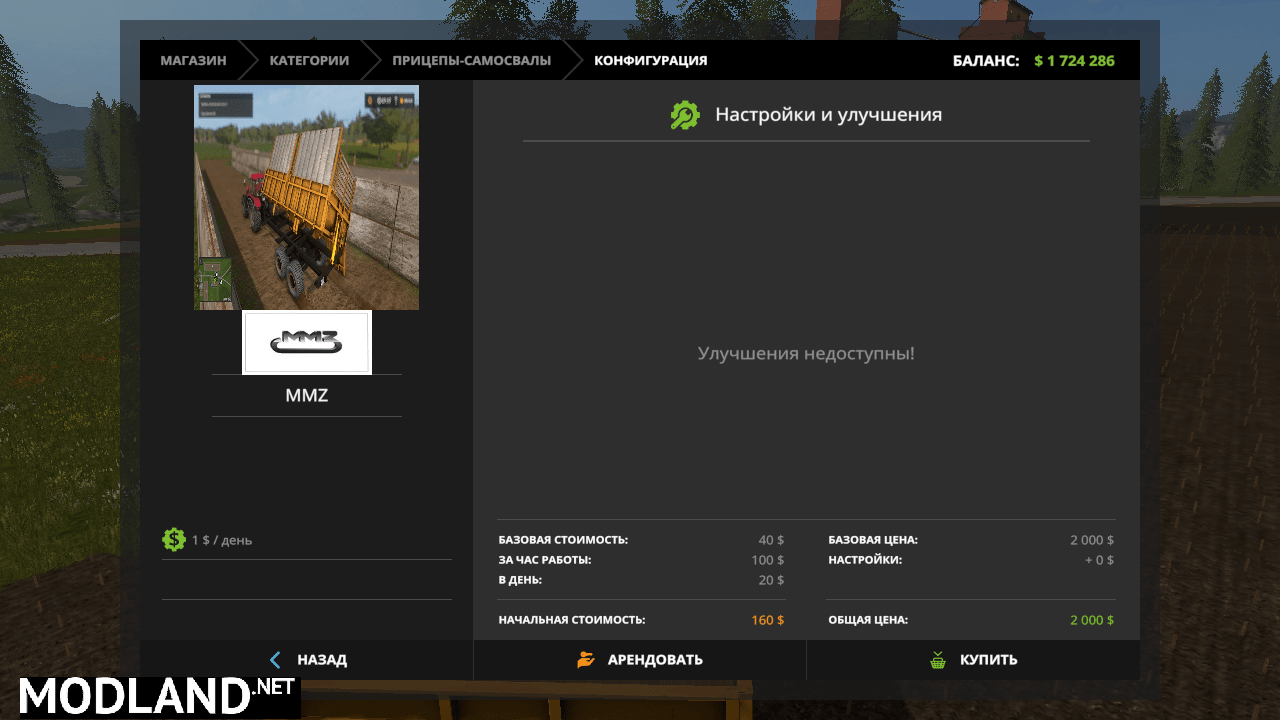Click the НАЧАЛЬНАЯ СТОИМОСТЬ: label
This screenshot has height=720, width=1280.
pos(572,620)
